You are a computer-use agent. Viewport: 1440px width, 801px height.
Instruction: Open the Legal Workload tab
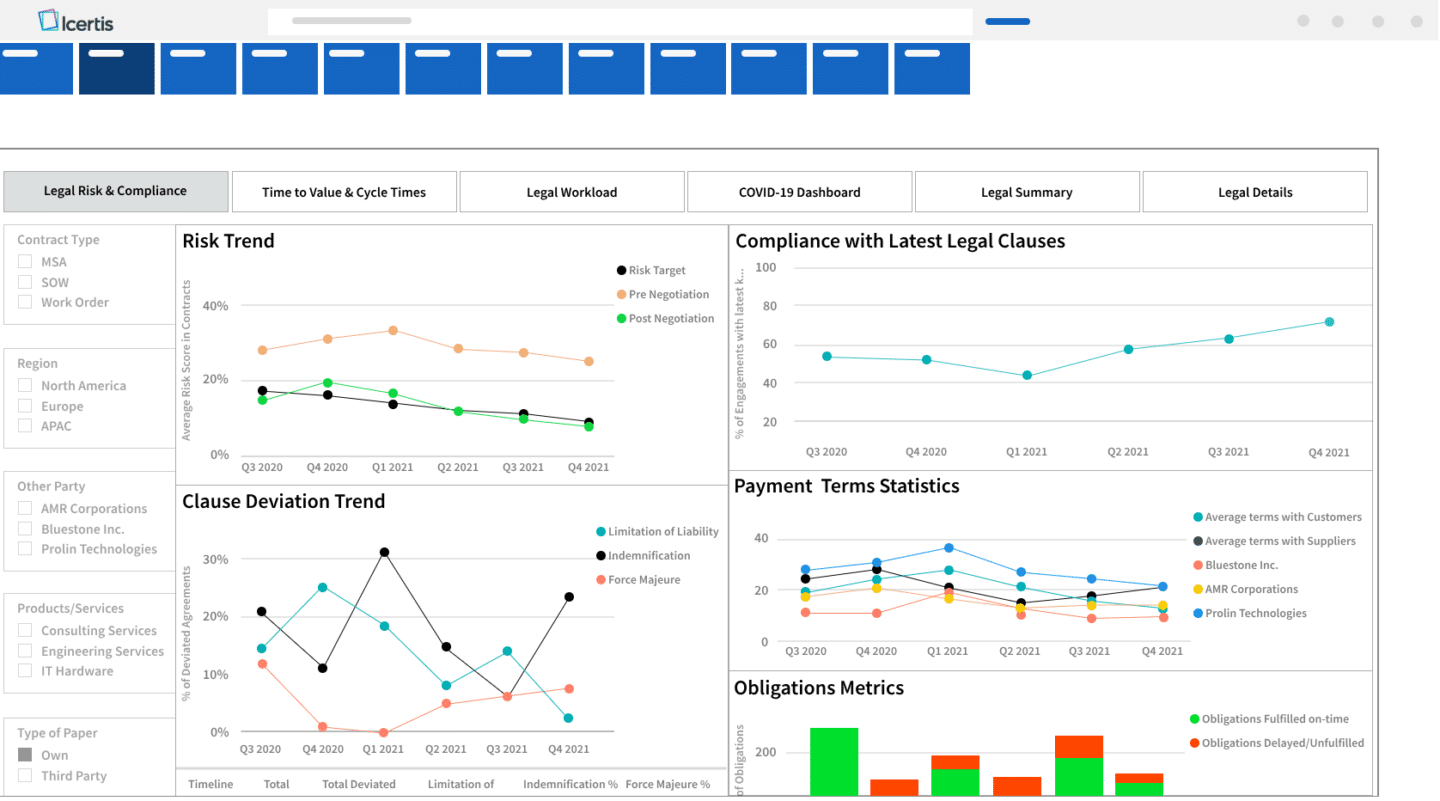[x=571, y=191]
